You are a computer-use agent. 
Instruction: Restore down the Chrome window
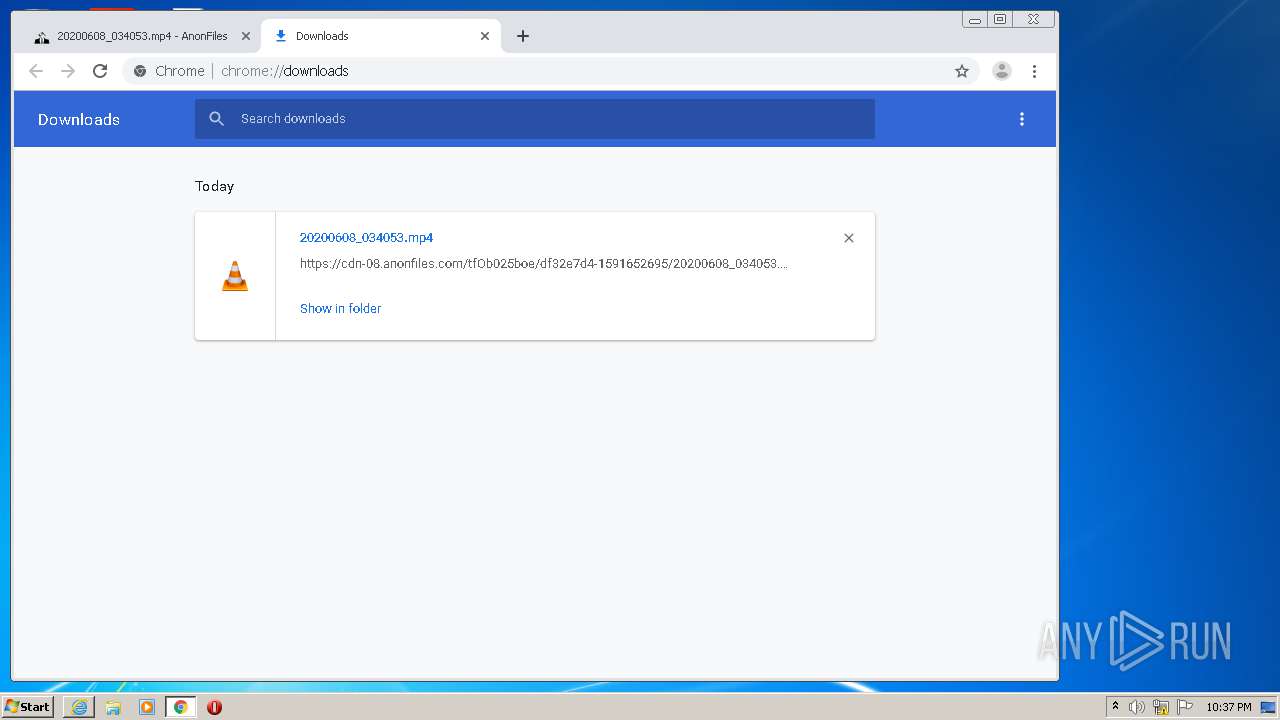999,19
